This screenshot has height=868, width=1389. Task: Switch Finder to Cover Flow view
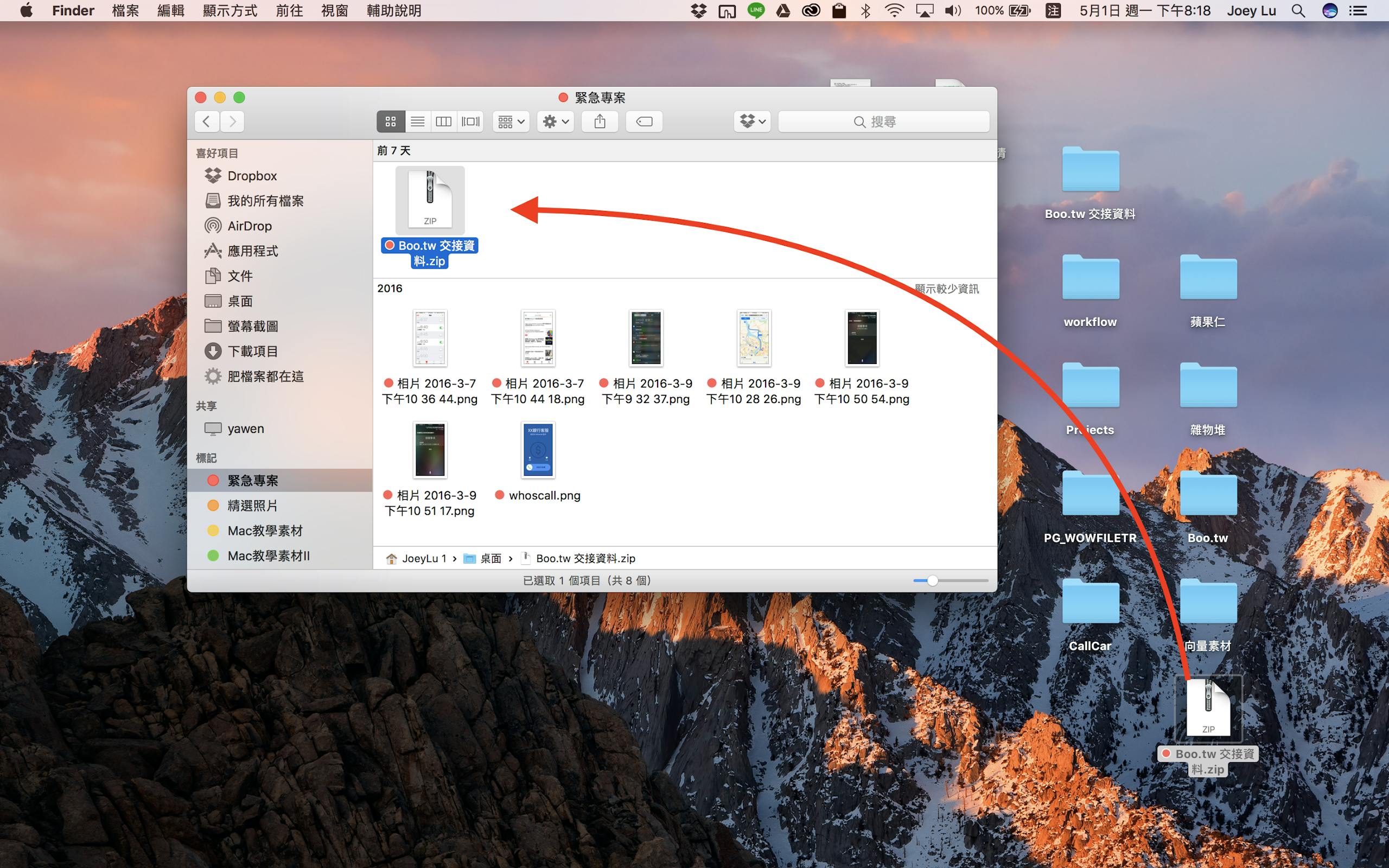point(470,122)
